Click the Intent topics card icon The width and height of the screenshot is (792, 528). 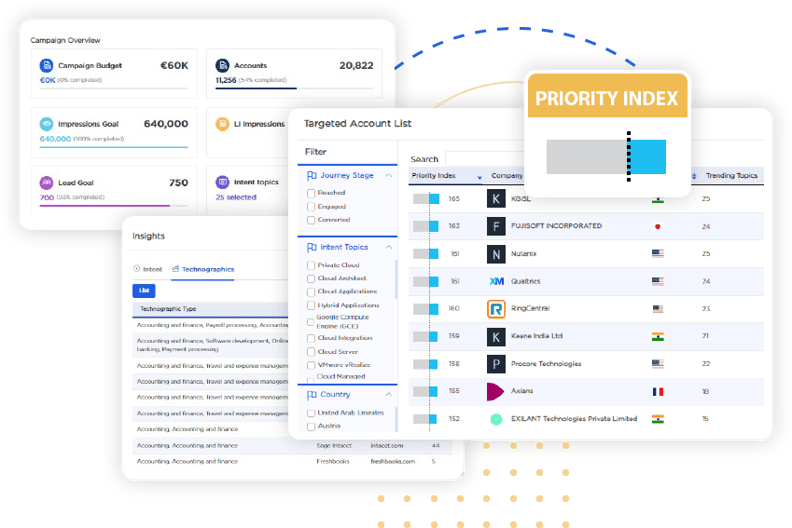click(x=222, y=183)
